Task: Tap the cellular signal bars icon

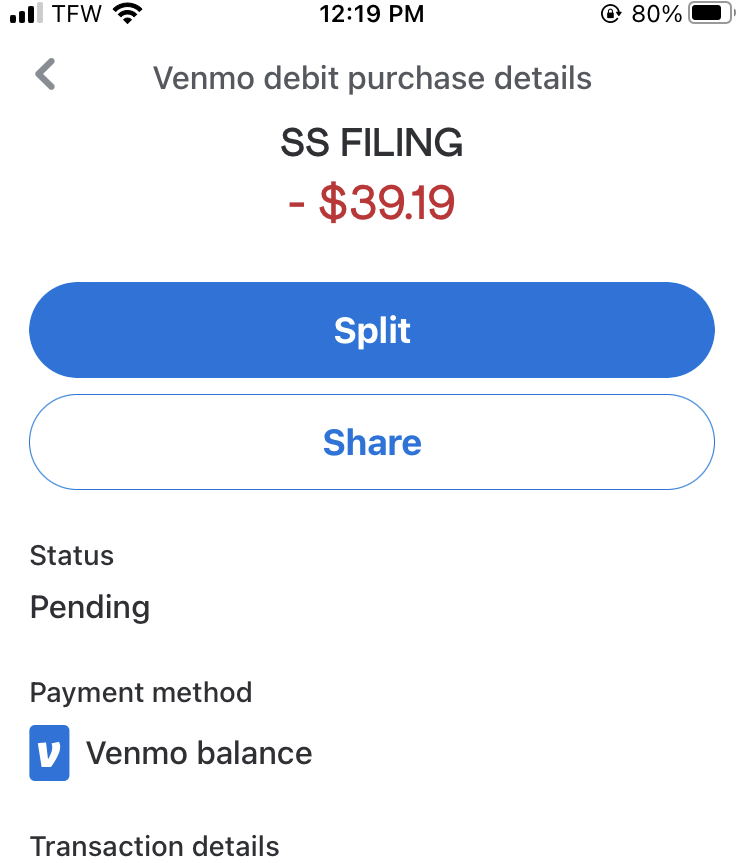Action: click(x=26, y=13)
